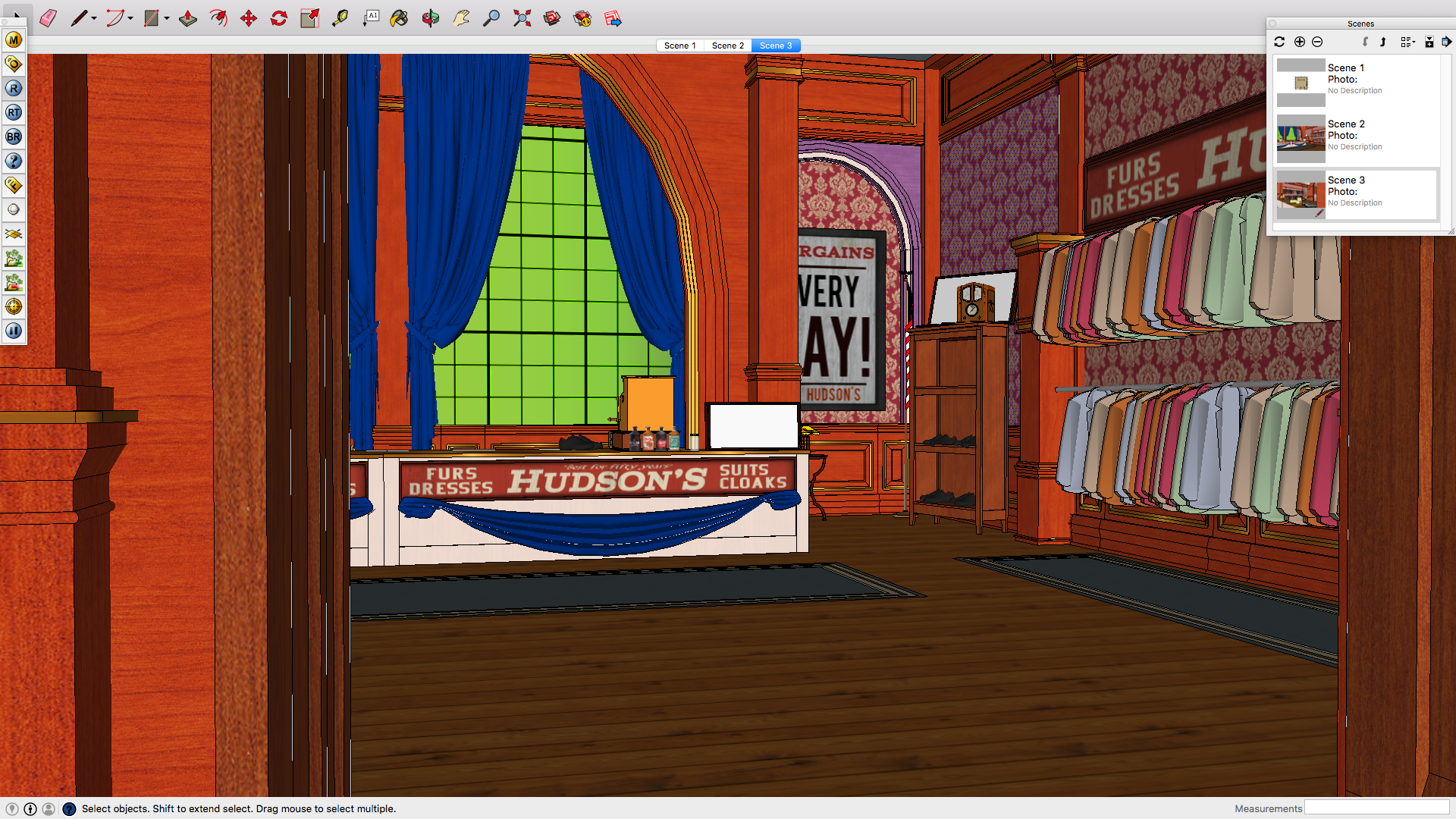Select the Eraser tool
1456x819 pixels.
point(49,18)
